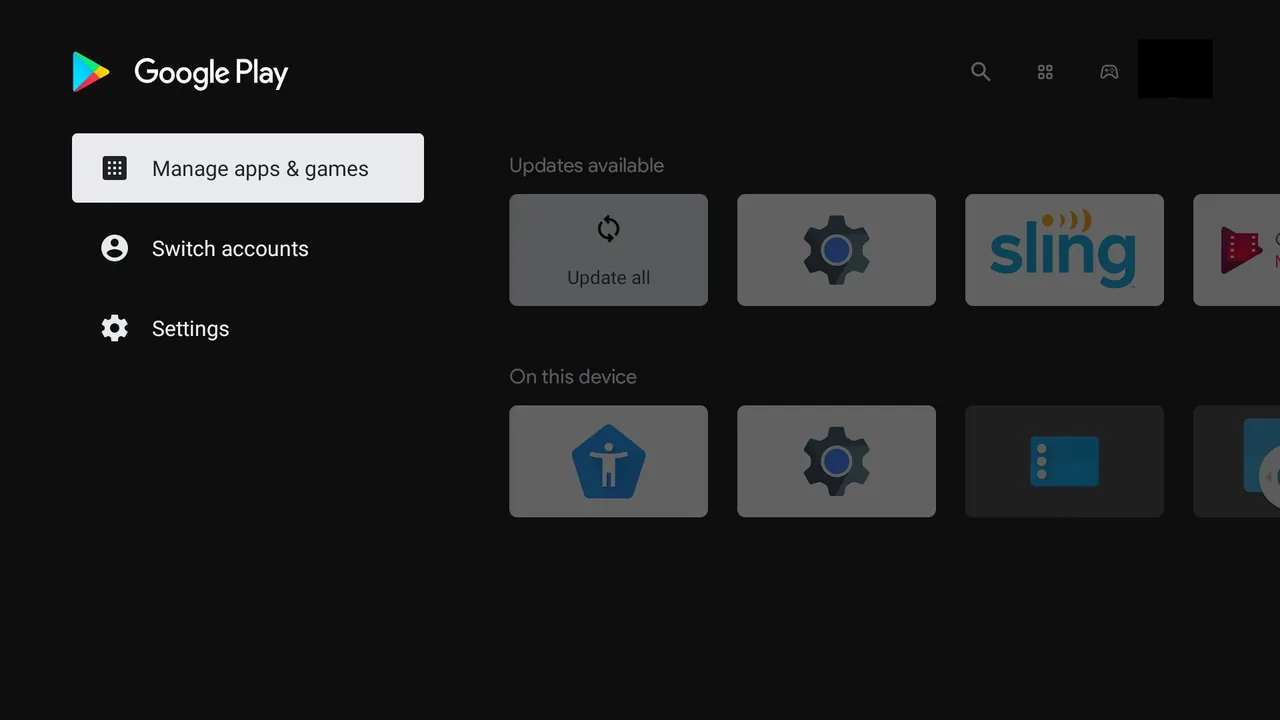
Task: Open Switch accounts menu item
Action: (248, 248)
